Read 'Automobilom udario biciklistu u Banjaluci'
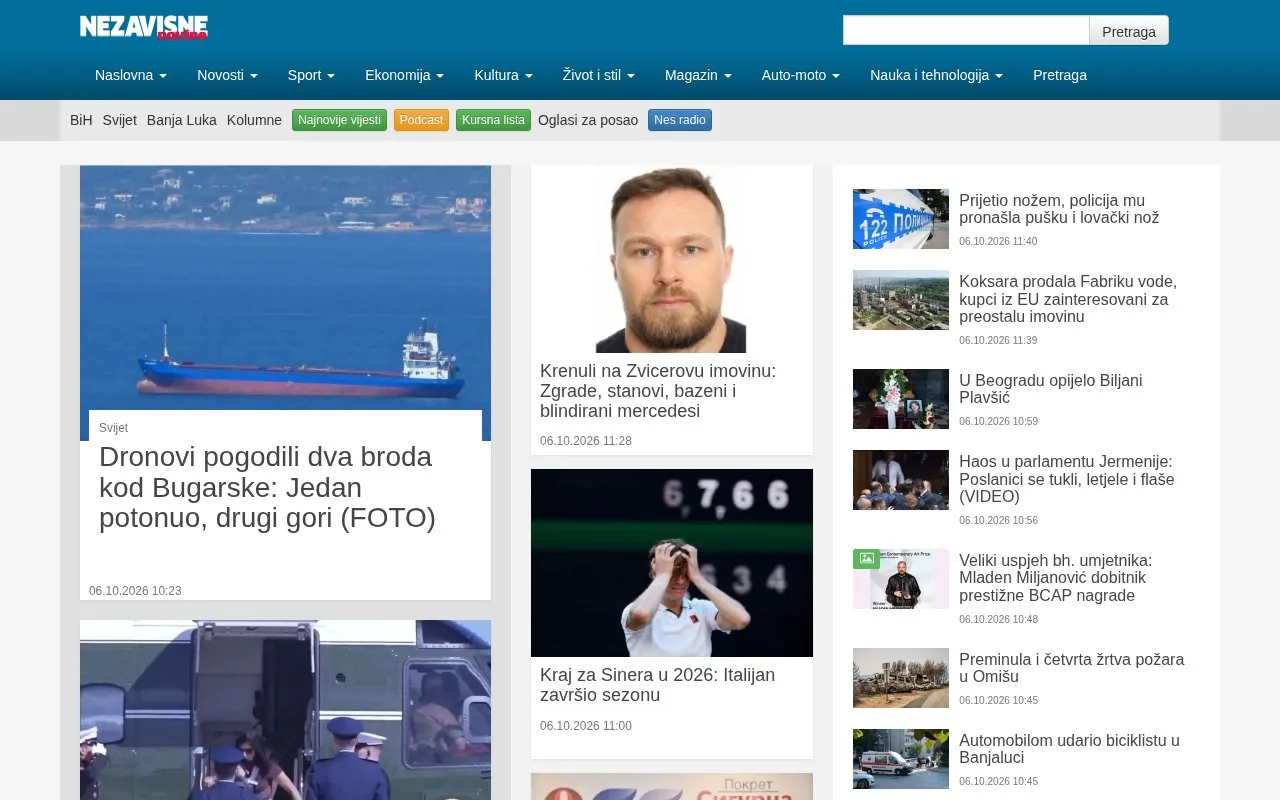 point(1069,749)
